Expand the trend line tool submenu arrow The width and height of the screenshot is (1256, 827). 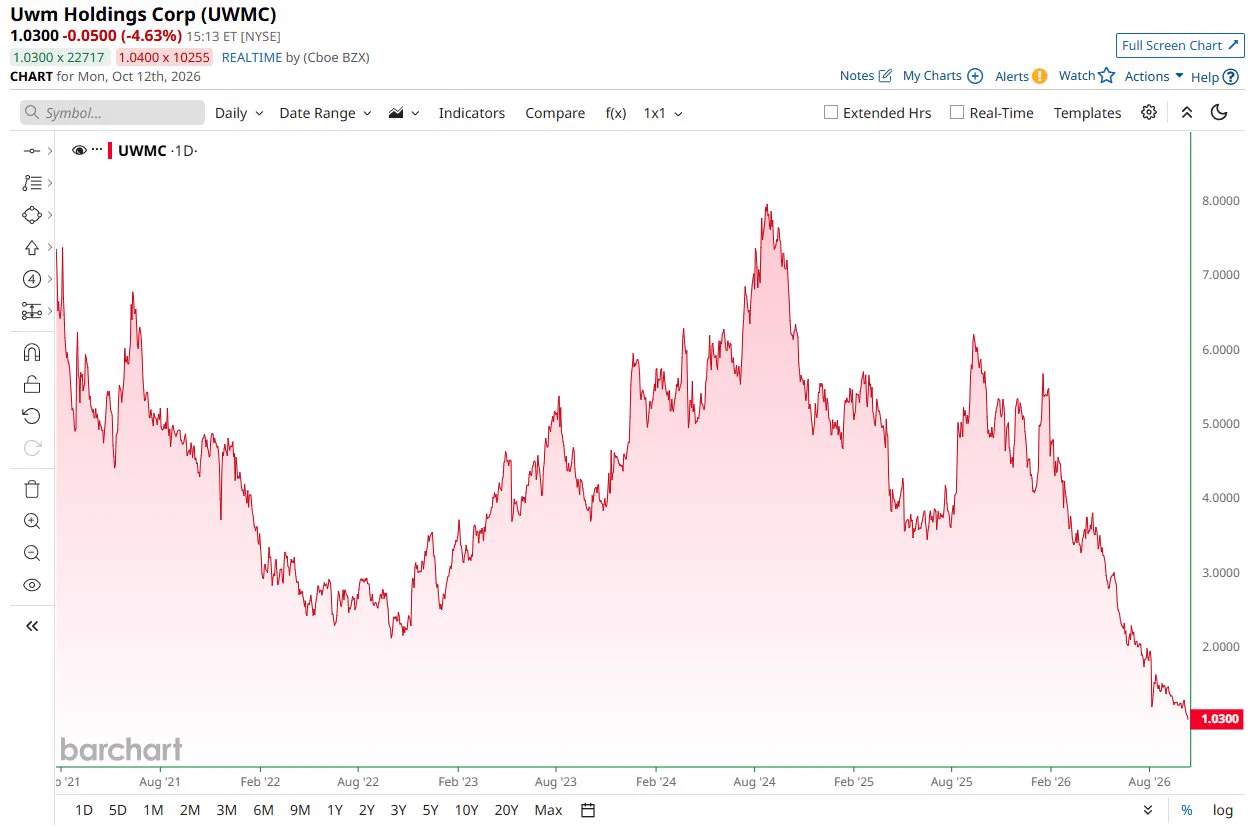50,151
